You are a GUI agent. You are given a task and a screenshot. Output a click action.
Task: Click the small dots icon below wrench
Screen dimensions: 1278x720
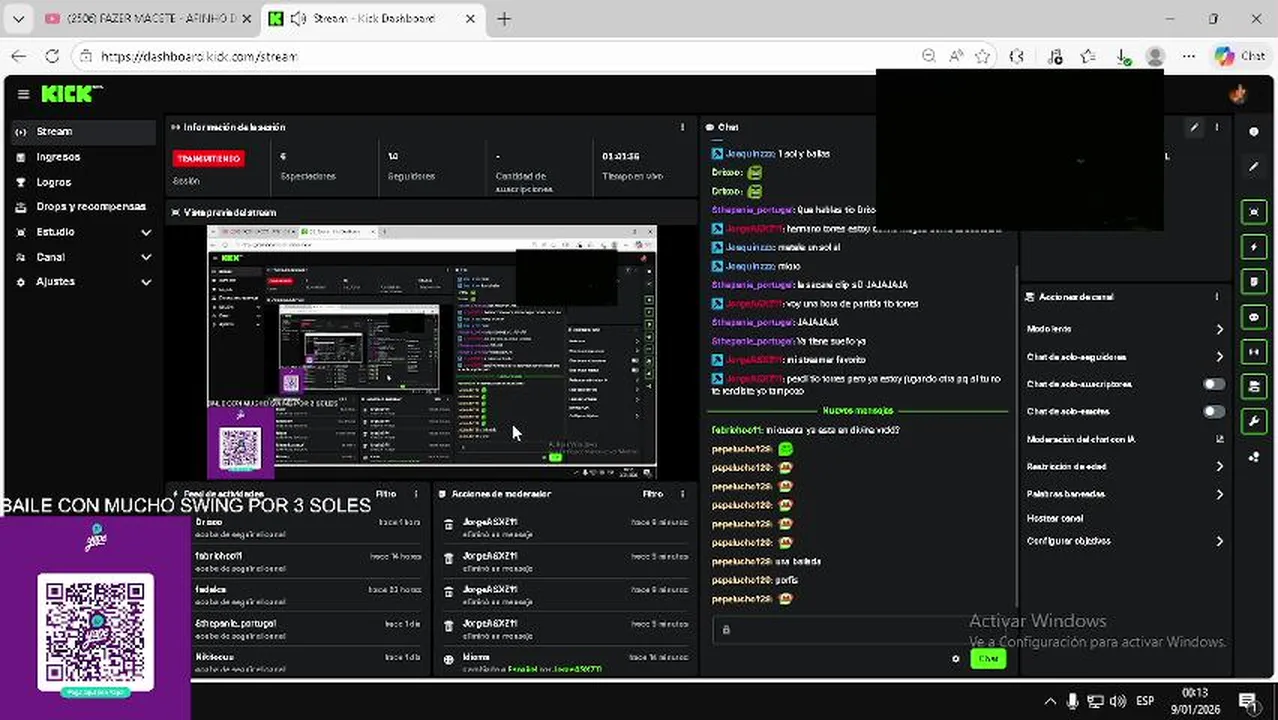point(1254,457)
